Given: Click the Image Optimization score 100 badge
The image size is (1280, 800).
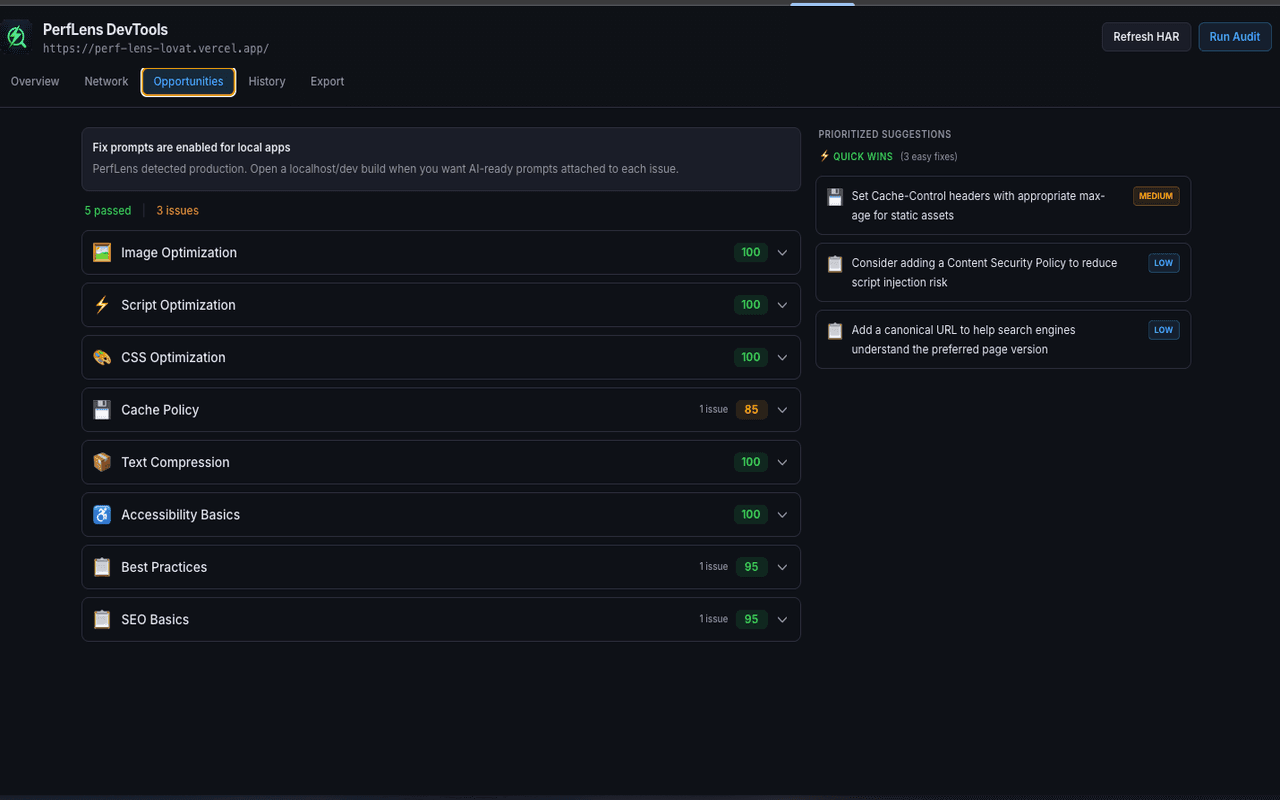Looking at the screenshot, I should [751, 253].
